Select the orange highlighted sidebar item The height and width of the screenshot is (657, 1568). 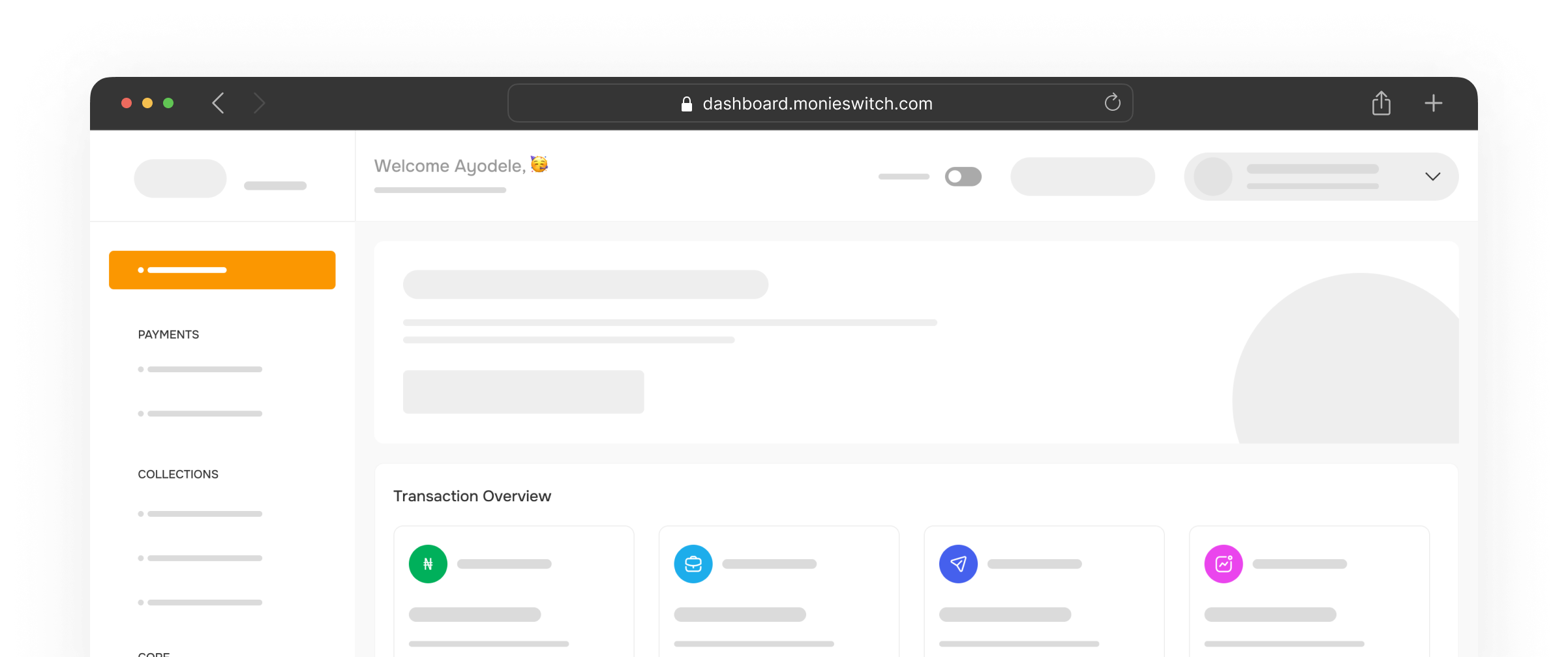coord(222,270)
